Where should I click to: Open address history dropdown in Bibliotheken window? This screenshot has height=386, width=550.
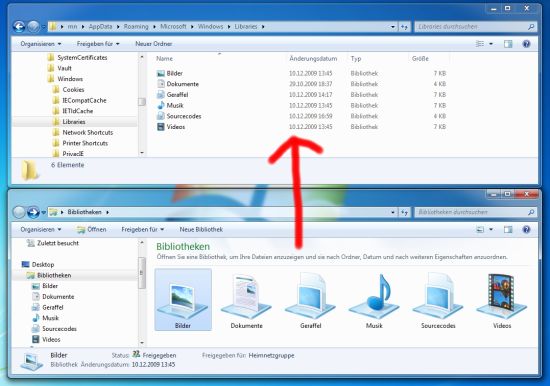click(x=393, y=212)
